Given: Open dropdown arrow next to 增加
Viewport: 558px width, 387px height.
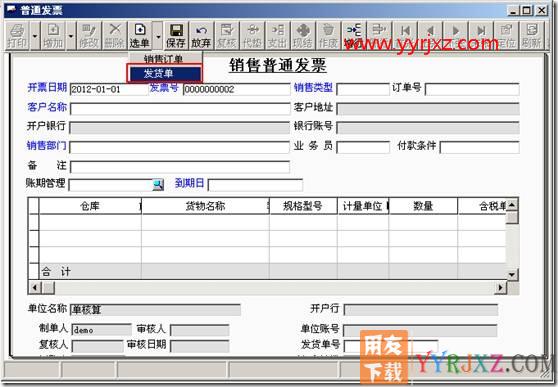Looking at the screenshot, I should tap(71, 36).
